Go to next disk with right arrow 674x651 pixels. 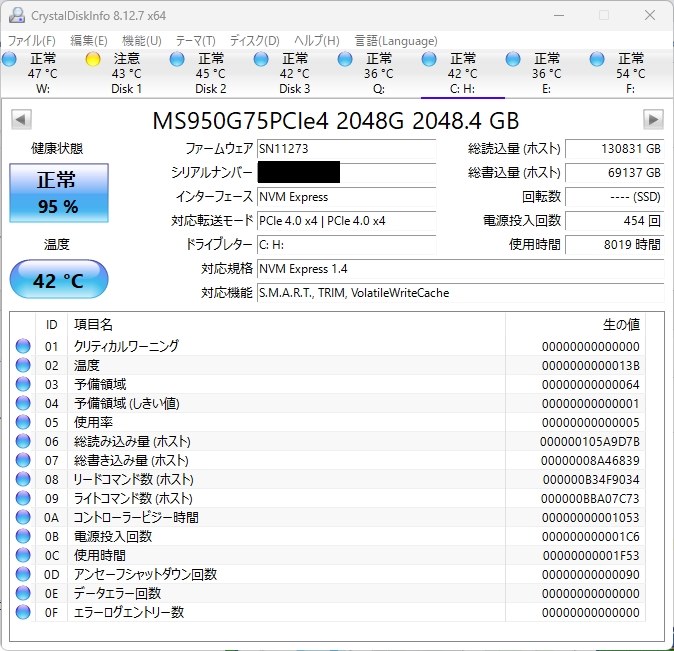tap(653, 120)
